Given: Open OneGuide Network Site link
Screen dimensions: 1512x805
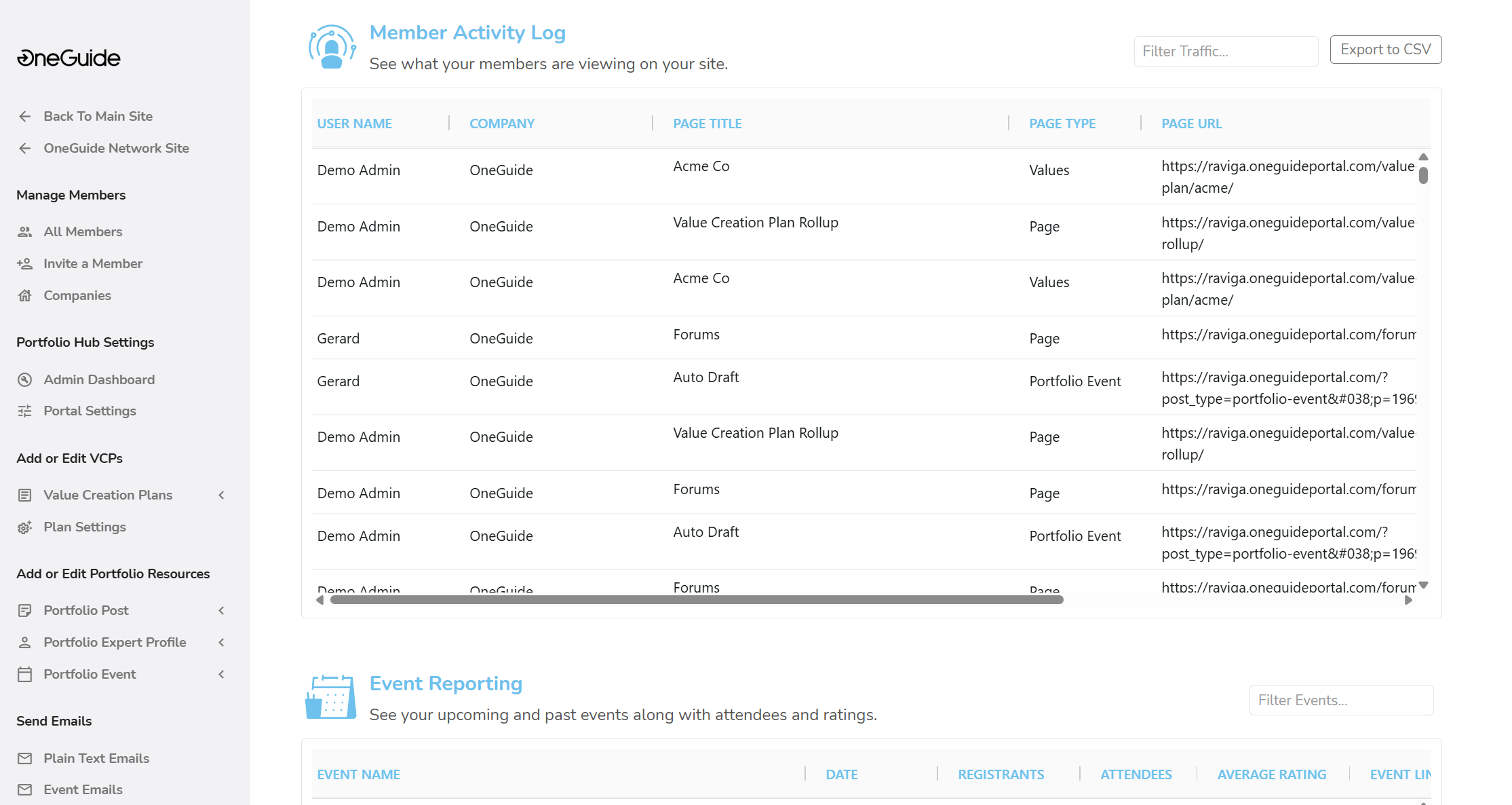Looking at the screenshot, I should [x=117, y=148].
